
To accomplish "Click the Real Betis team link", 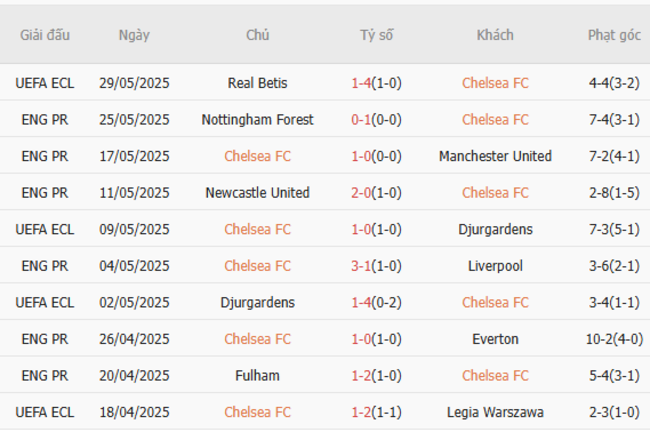I will (257, 83).
